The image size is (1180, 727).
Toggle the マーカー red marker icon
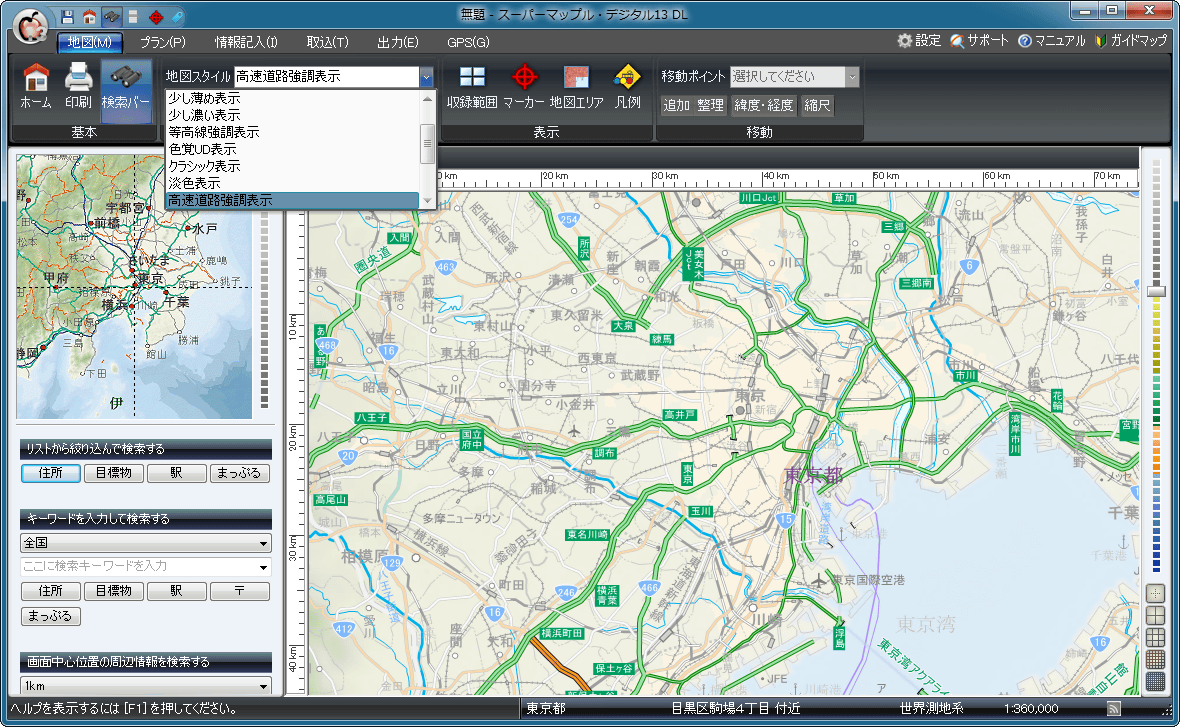pyautogui.click(x=524, y=87)
